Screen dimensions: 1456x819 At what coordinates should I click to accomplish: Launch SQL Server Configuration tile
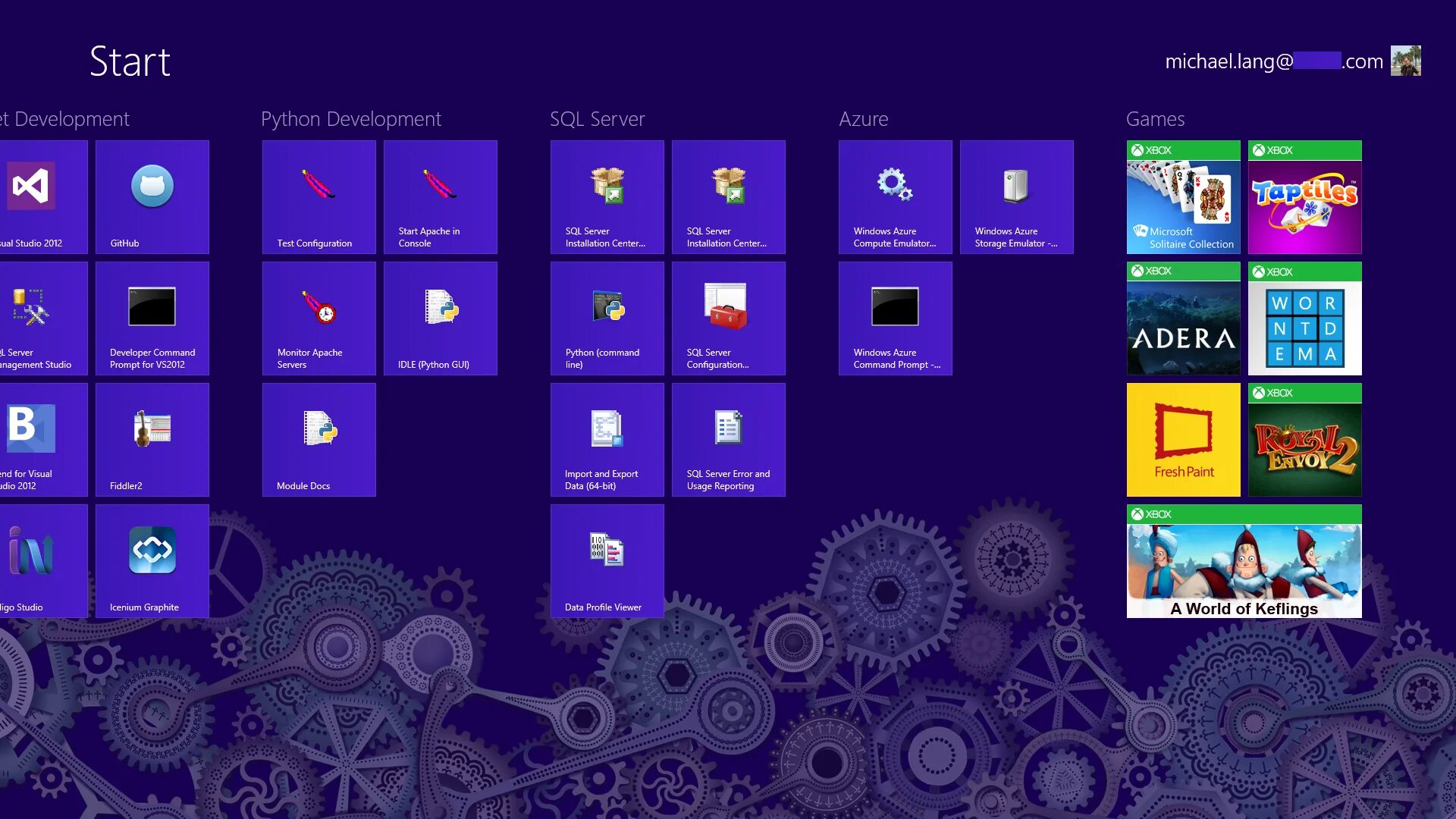(728, 318)
